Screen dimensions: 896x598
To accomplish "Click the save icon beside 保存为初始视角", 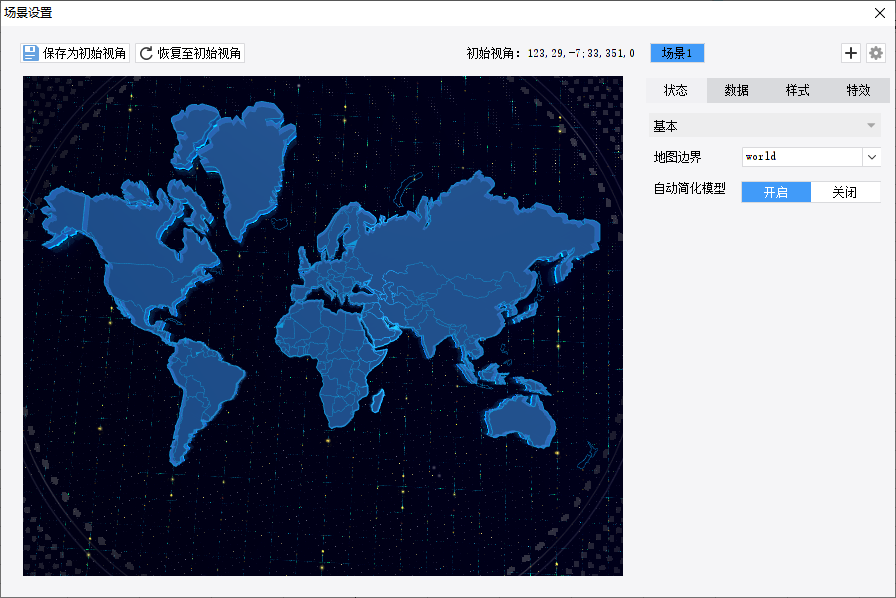I will [x=30, y=53].
